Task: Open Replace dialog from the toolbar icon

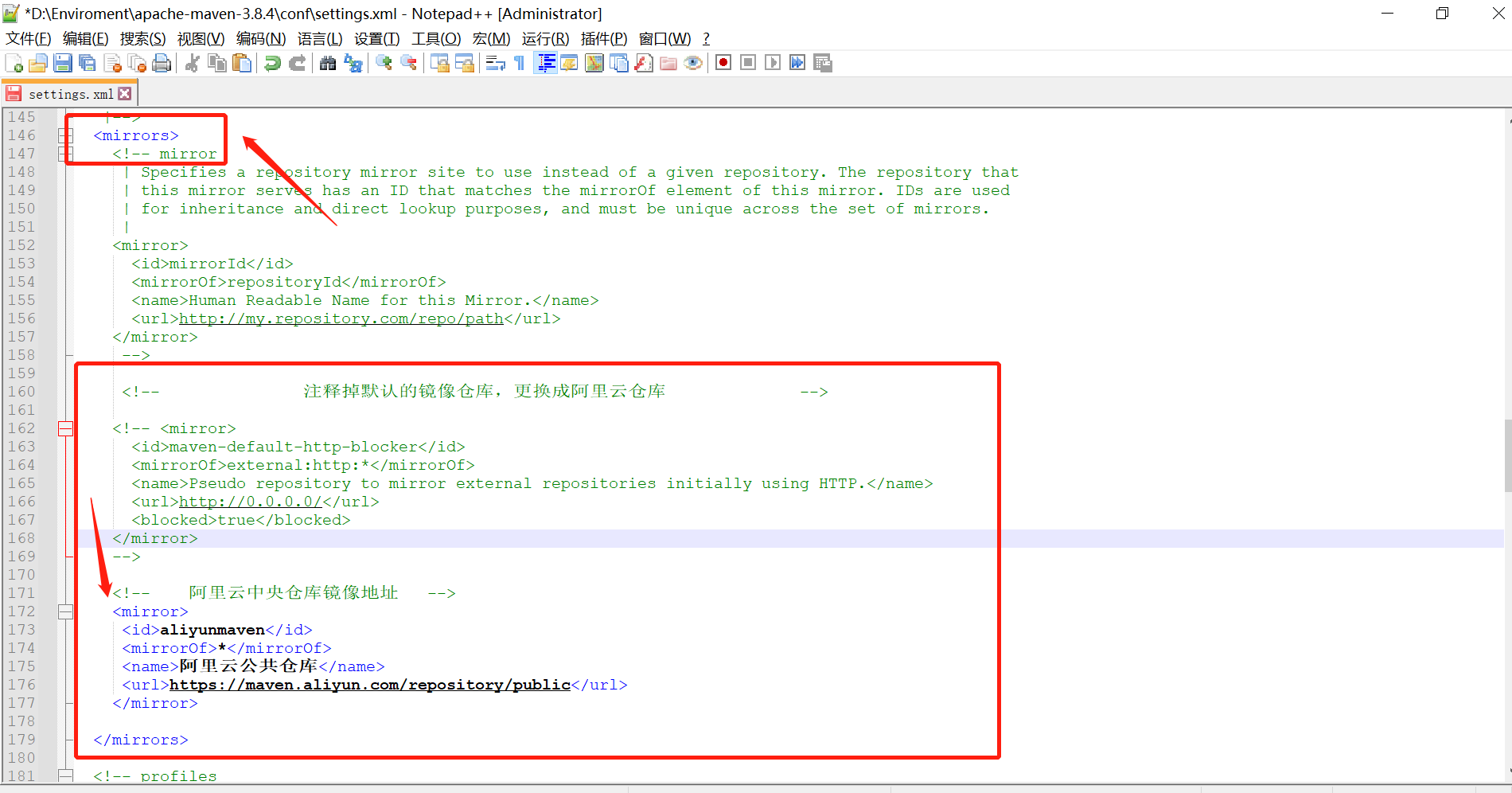Action: coord(353,63)
